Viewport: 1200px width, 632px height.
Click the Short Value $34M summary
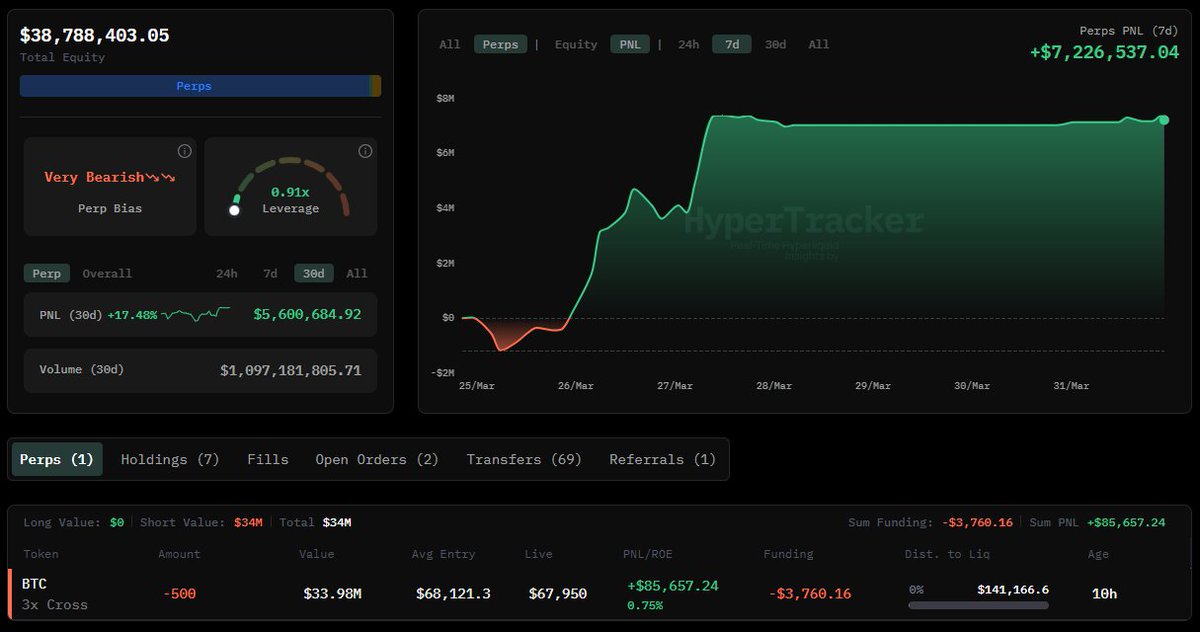click(x=201, y=522)
